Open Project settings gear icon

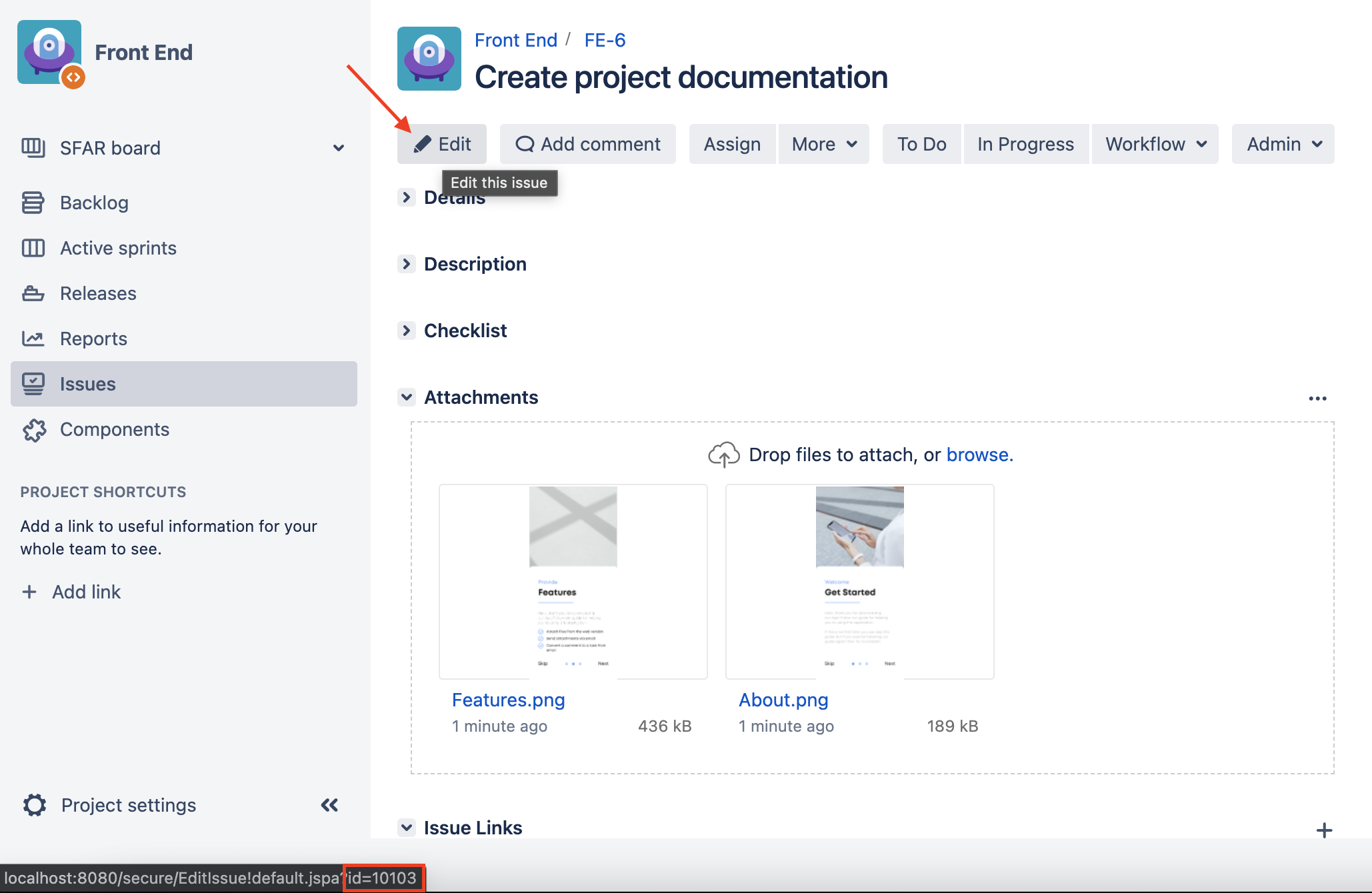(x=35, y=805)
